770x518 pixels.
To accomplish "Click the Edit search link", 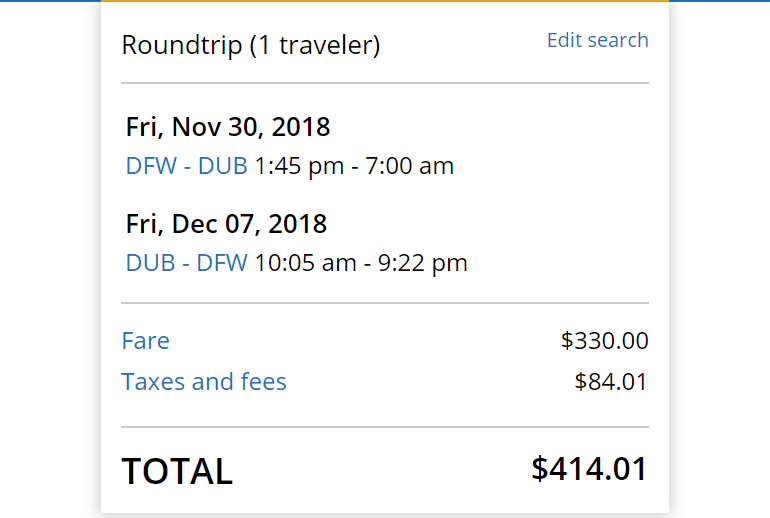I will [x=597, y=40].
